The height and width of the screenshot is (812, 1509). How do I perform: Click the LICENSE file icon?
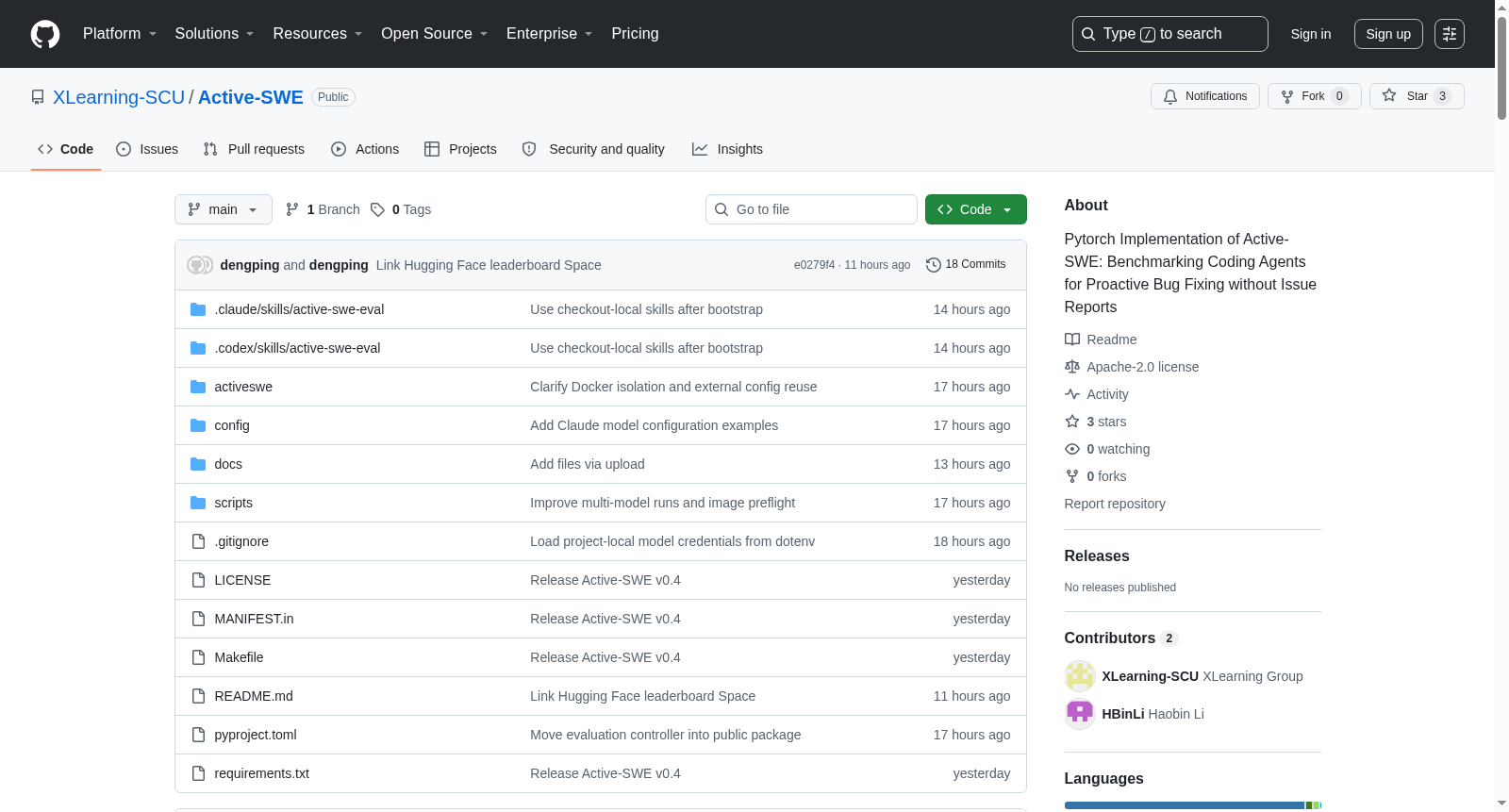pos(198,580)
